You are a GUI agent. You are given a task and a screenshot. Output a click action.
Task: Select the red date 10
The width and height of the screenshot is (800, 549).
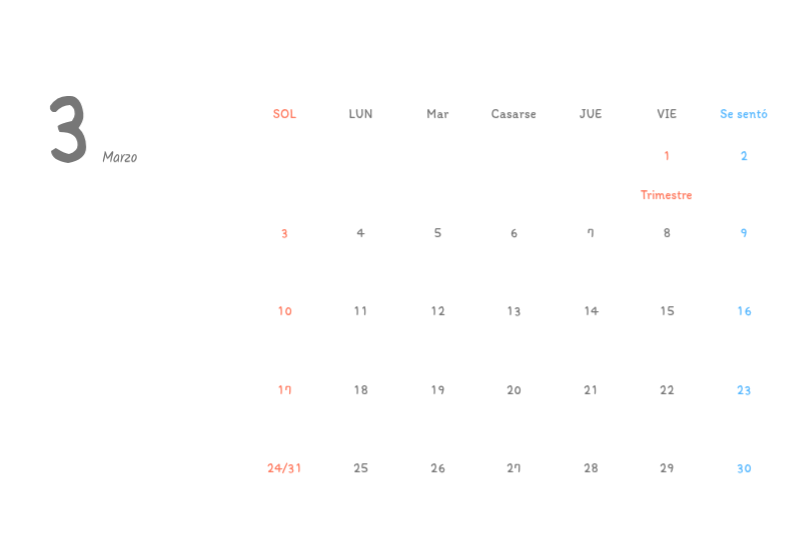coord(285,311)
